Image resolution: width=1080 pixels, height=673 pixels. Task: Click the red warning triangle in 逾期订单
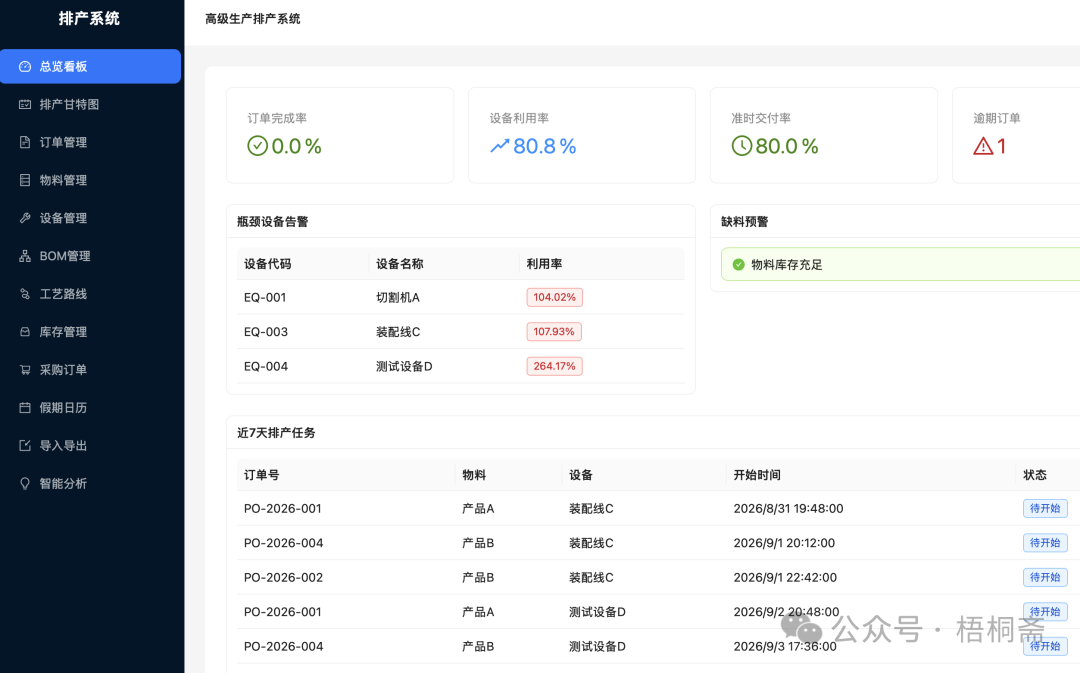983,146
